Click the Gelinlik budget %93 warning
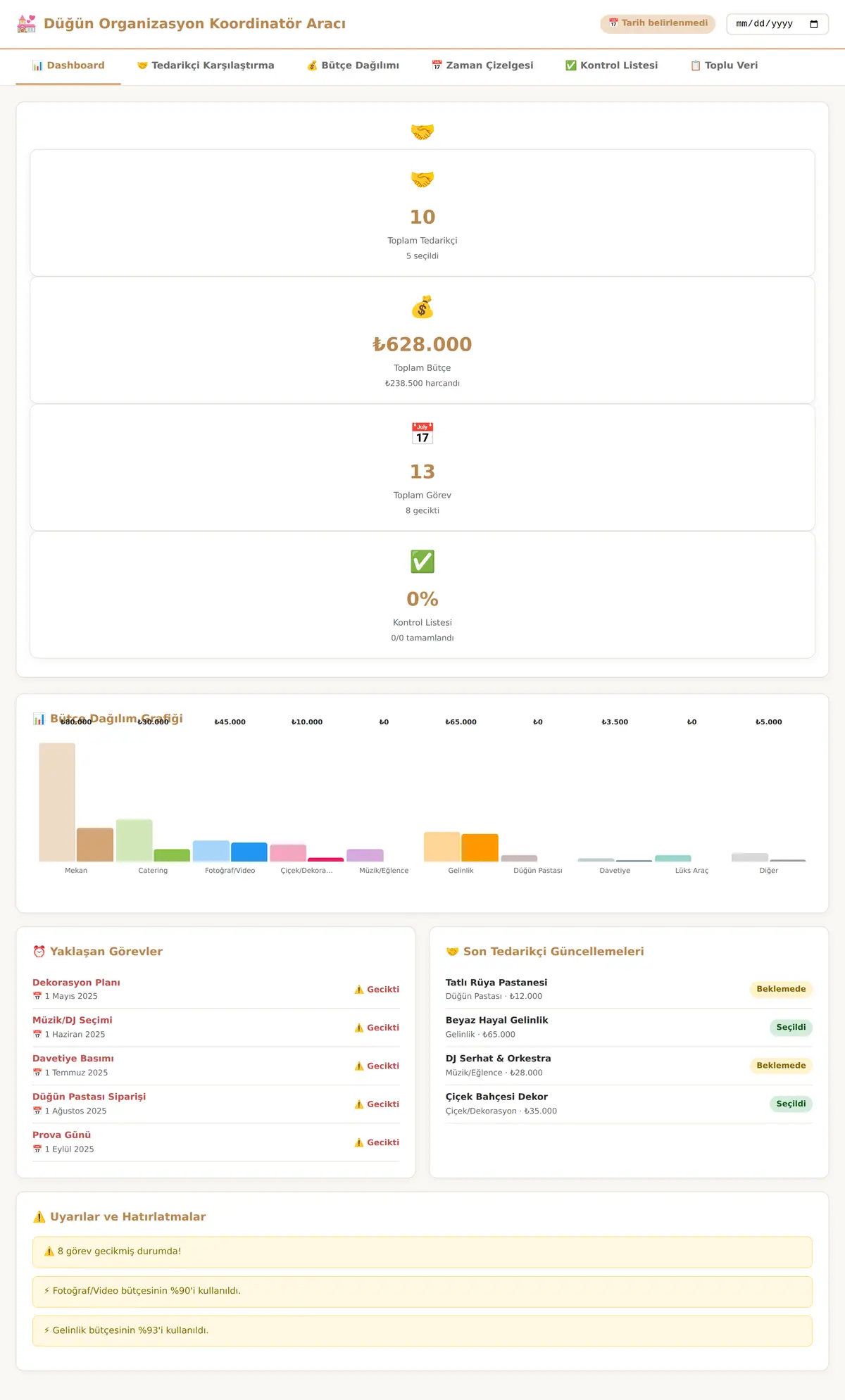 [x=423, y=1331]
